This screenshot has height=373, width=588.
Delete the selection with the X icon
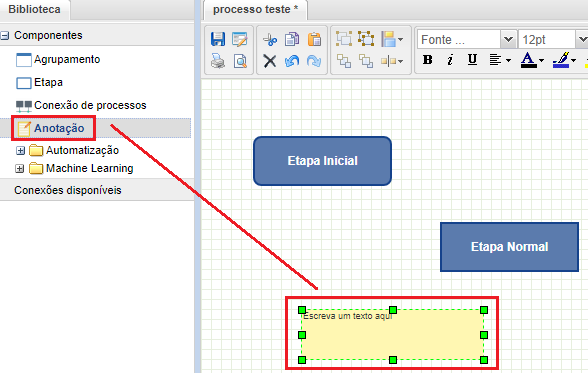[x=270, y=61]
